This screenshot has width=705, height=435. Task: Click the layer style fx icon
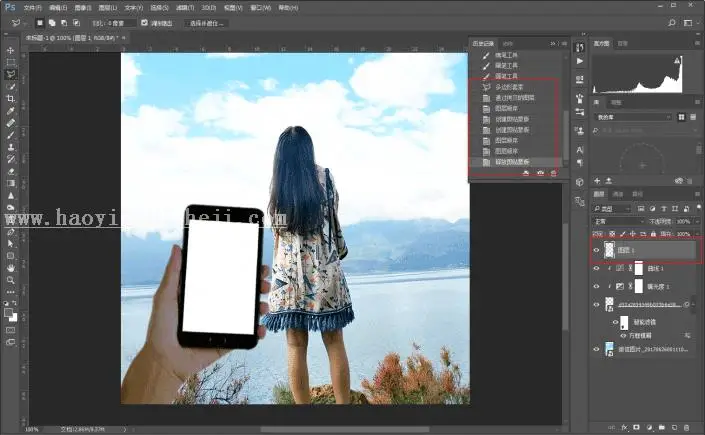pos(625,427)
